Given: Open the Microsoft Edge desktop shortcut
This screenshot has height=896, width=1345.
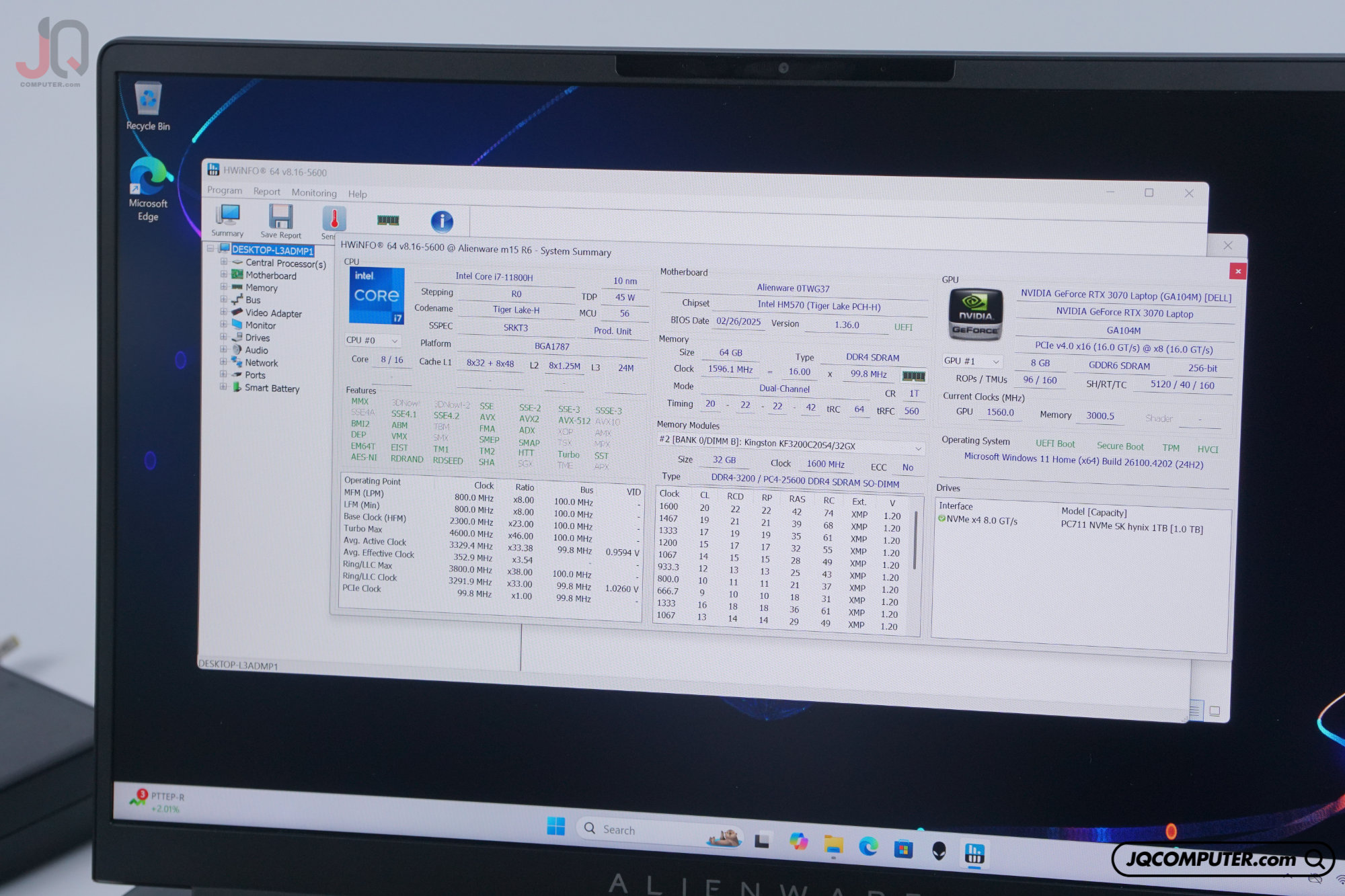Looking at the screenshot, I should coord(148,189).
